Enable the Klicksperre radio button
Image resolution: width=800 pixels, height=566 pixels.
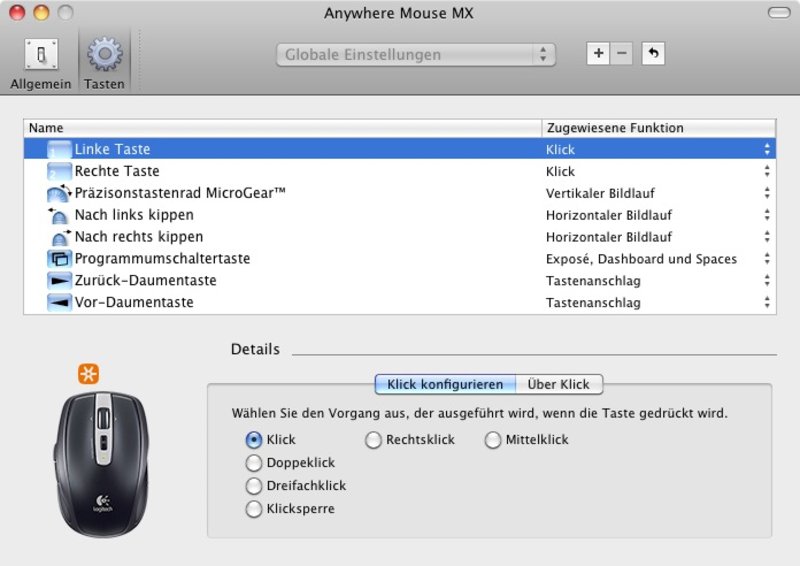pos(254,509)
